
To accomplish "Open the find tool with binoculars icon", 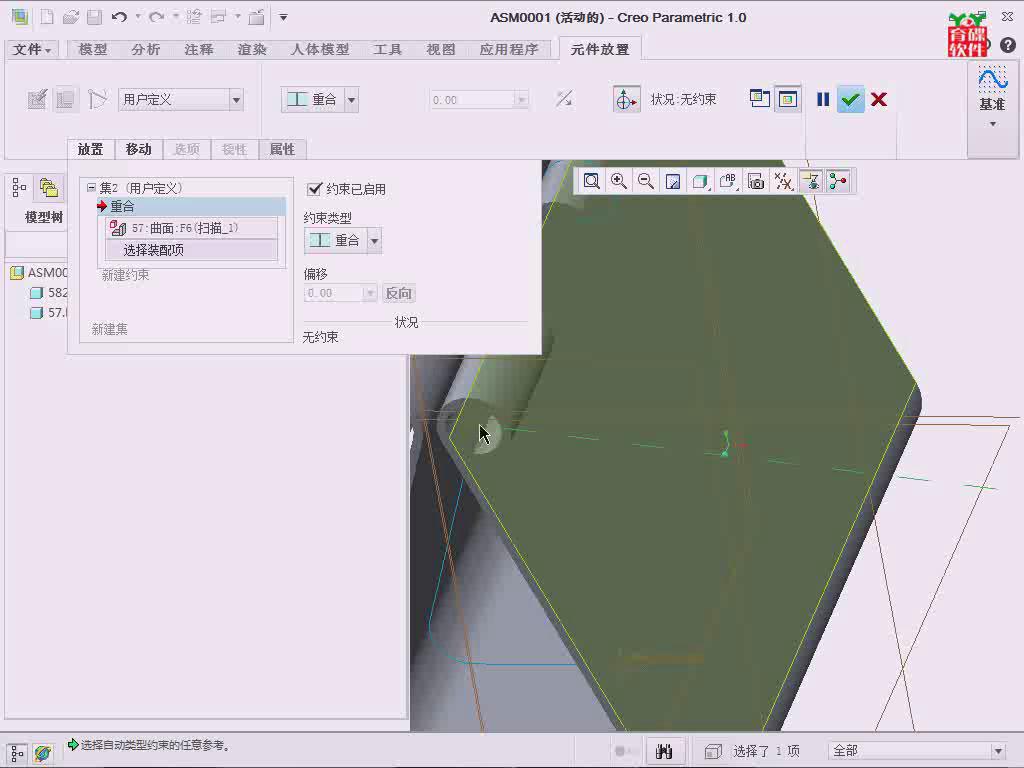I will click(x=664, y=751).
